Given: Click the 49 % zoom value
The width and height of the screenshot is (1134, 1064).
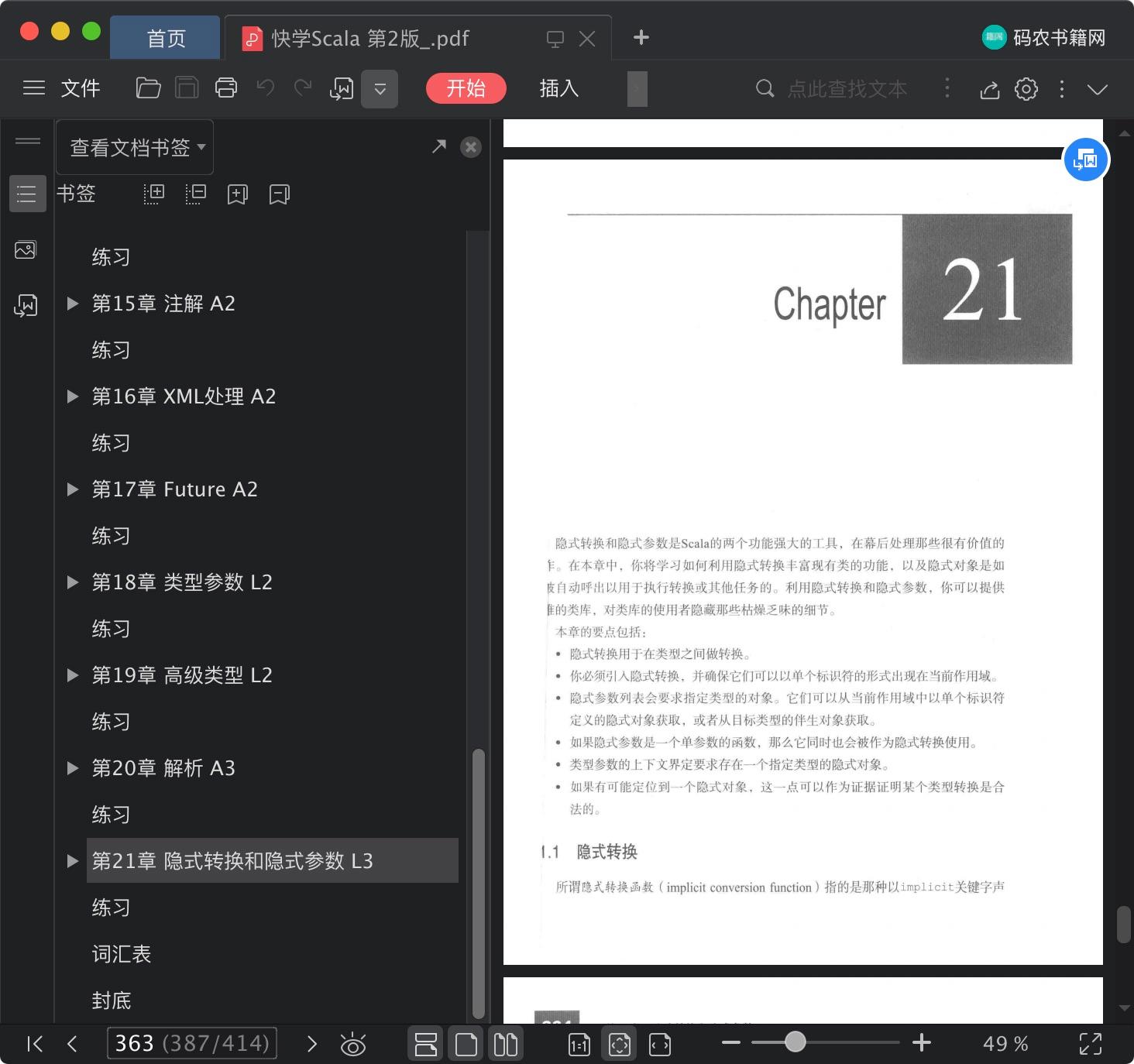Looking at the screenshot, I should pyautogui.click(x=1005, y=1044).
